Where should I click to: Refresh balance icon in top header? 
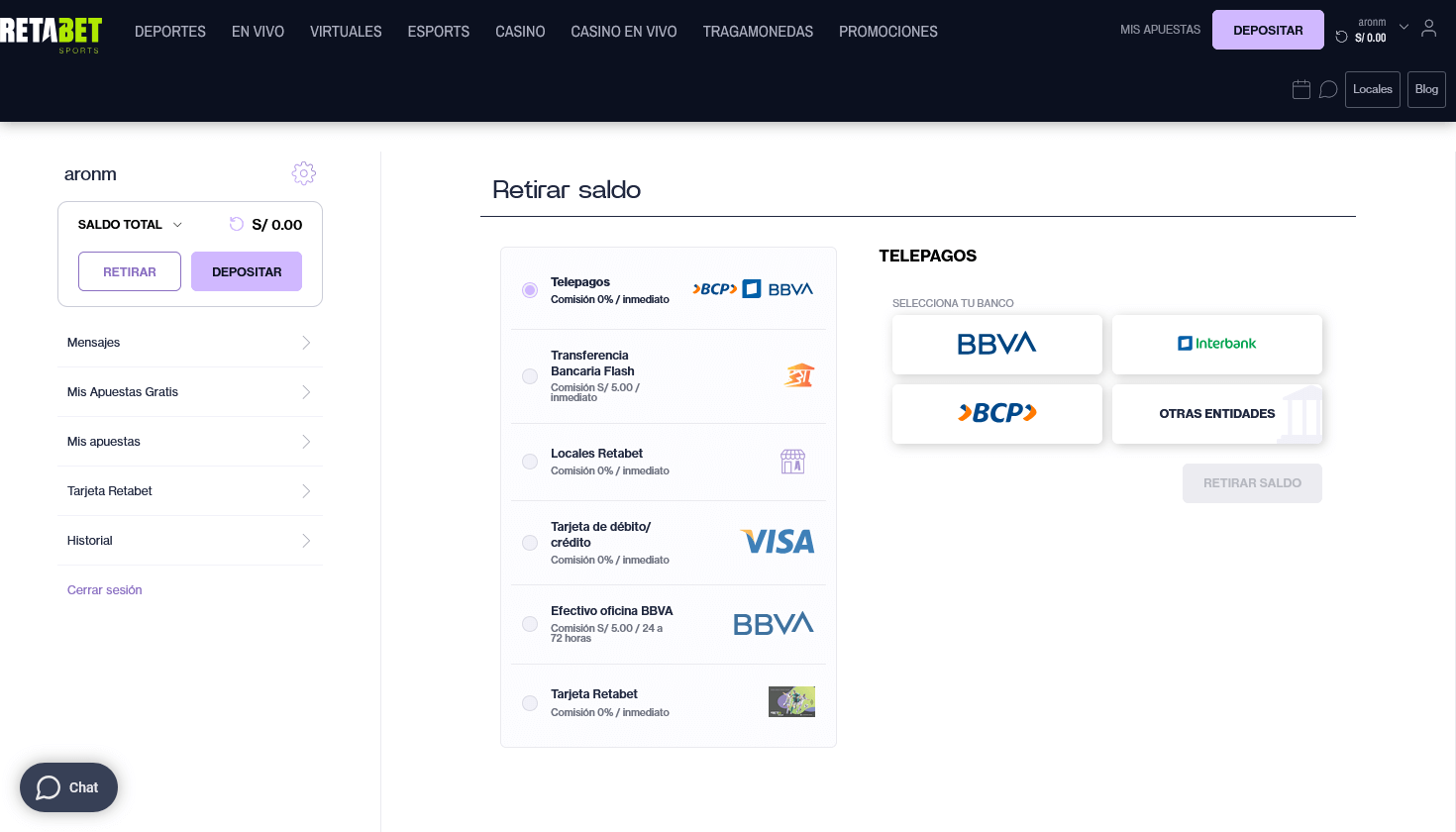1341,37
